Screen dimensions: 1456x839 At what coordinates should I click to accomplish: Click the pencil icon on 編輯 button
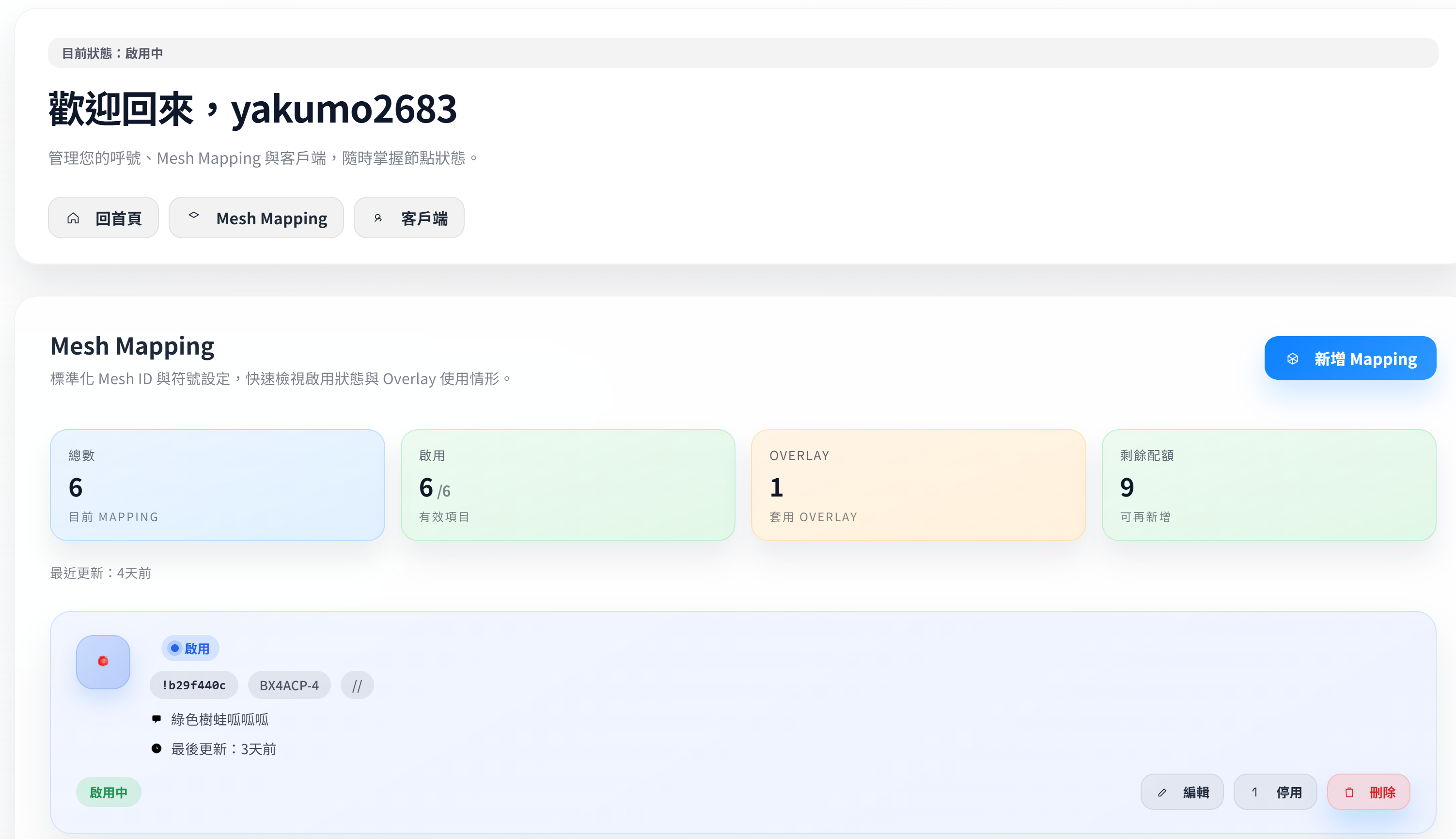(1162, 792)
